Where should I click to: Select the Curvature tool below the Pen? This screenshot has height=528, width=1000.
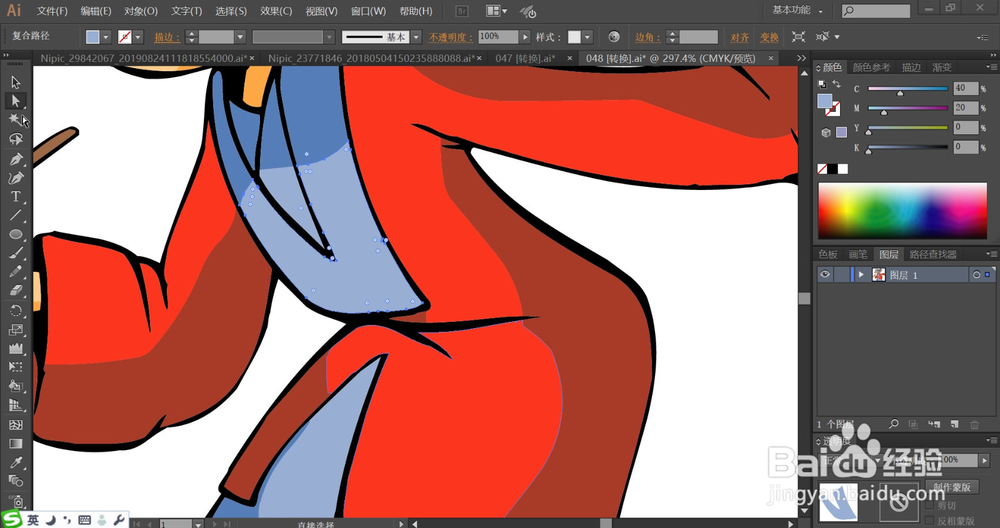coord(16,178)
